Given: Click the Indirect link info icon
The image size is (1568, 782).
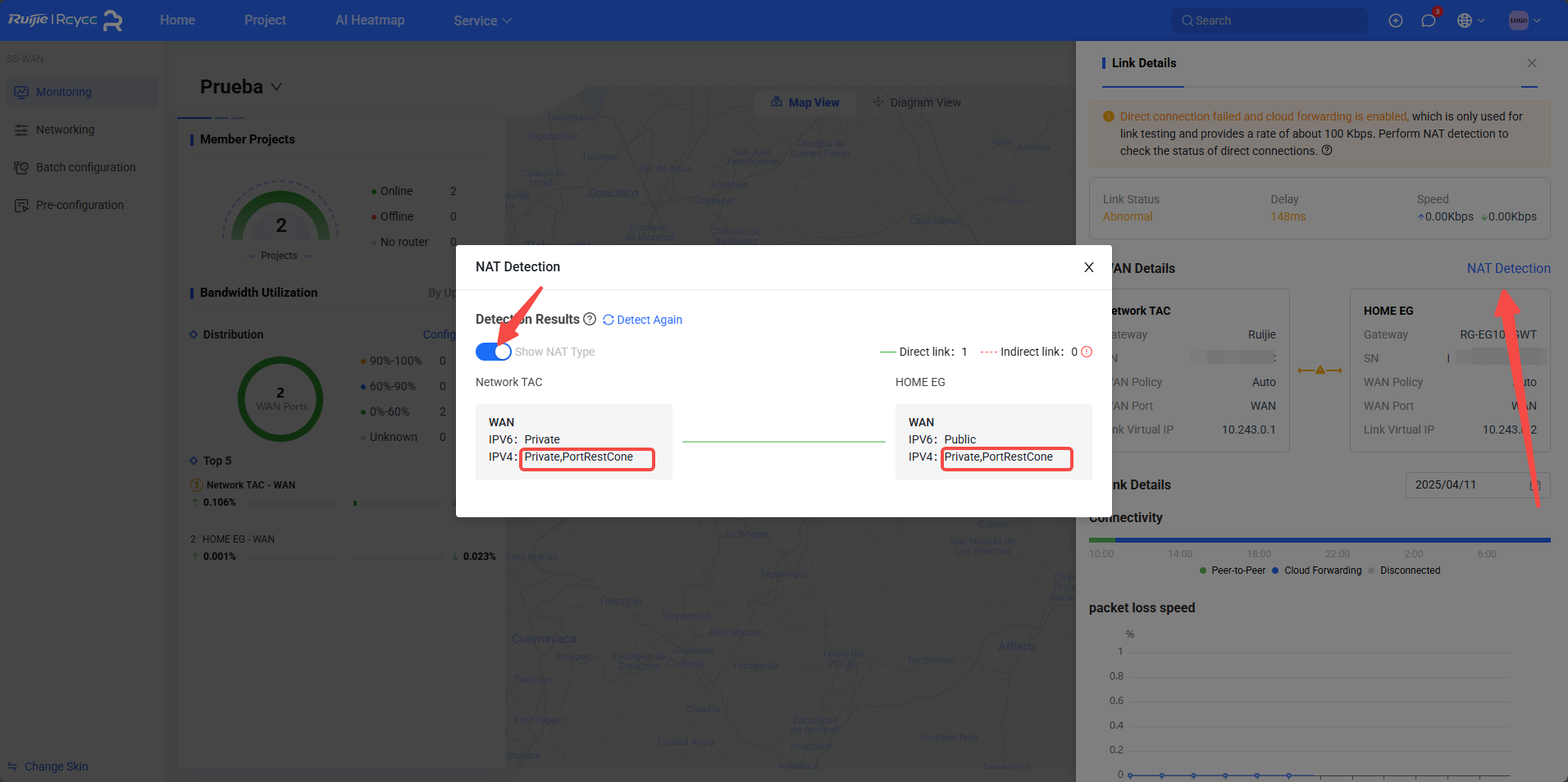Looking at the screenshot, I should point(1087,352).
